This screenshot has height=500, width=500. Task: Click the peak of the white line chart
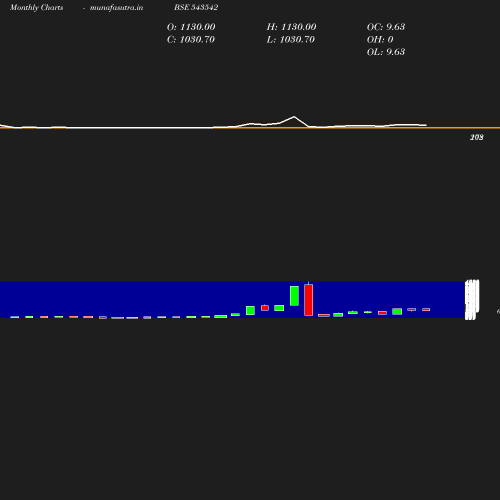(294, 117)
